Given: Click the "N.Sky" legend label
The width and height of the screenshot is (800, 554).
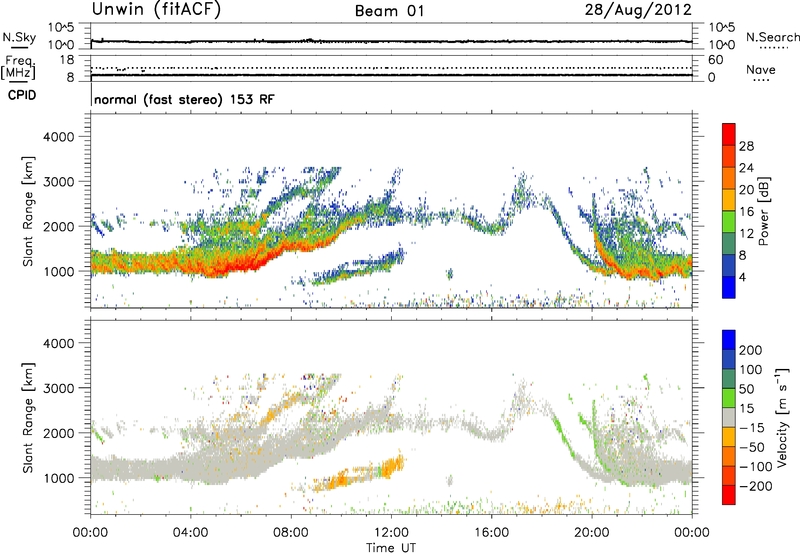Looking at the screenshot, I should point(19,38).
